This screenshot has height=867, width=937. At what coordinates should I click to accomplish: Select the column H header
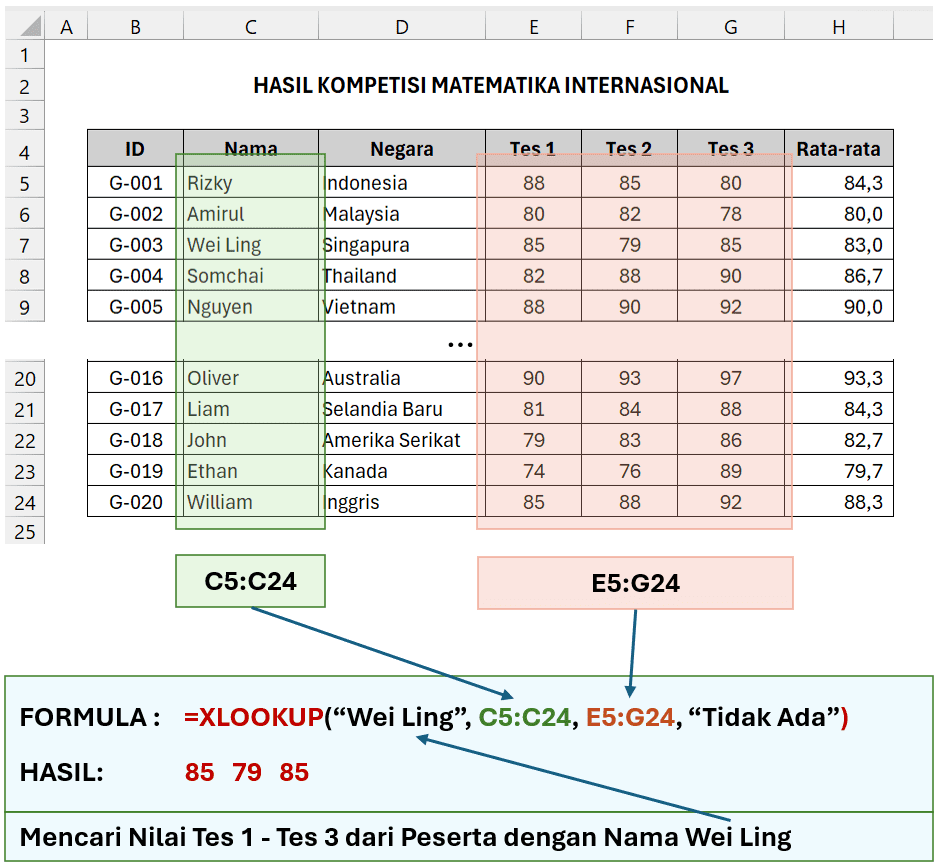[x=839, y=27]
